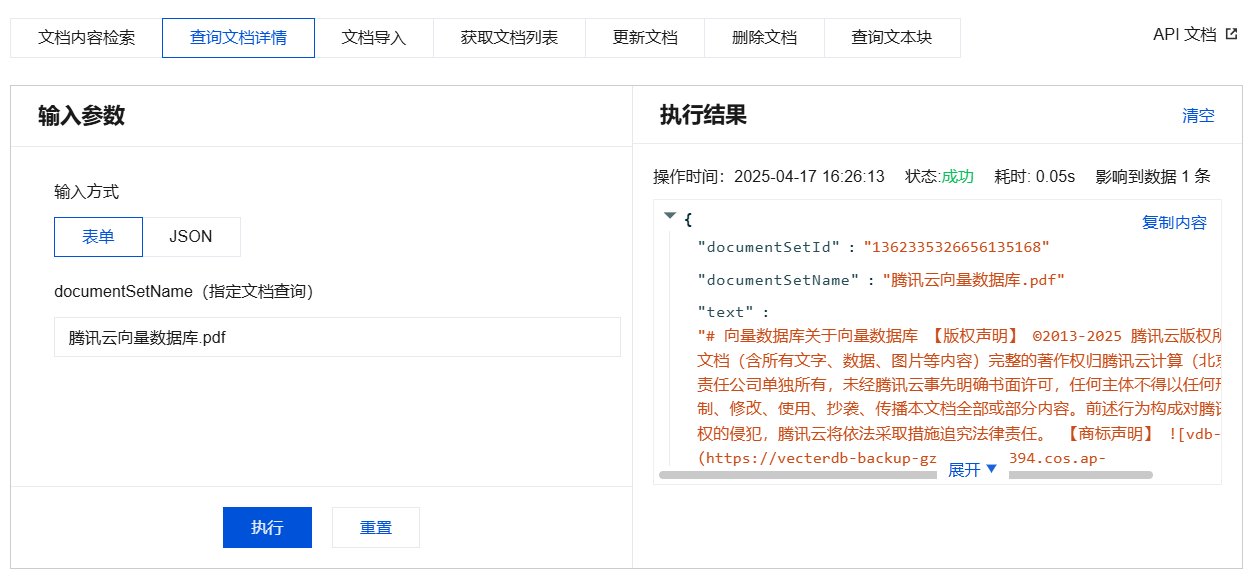The width and height of the screenshot is (1247, 569).
Task: Click the horizontal scrollbar in result panel
Action: tap(906, 476)
